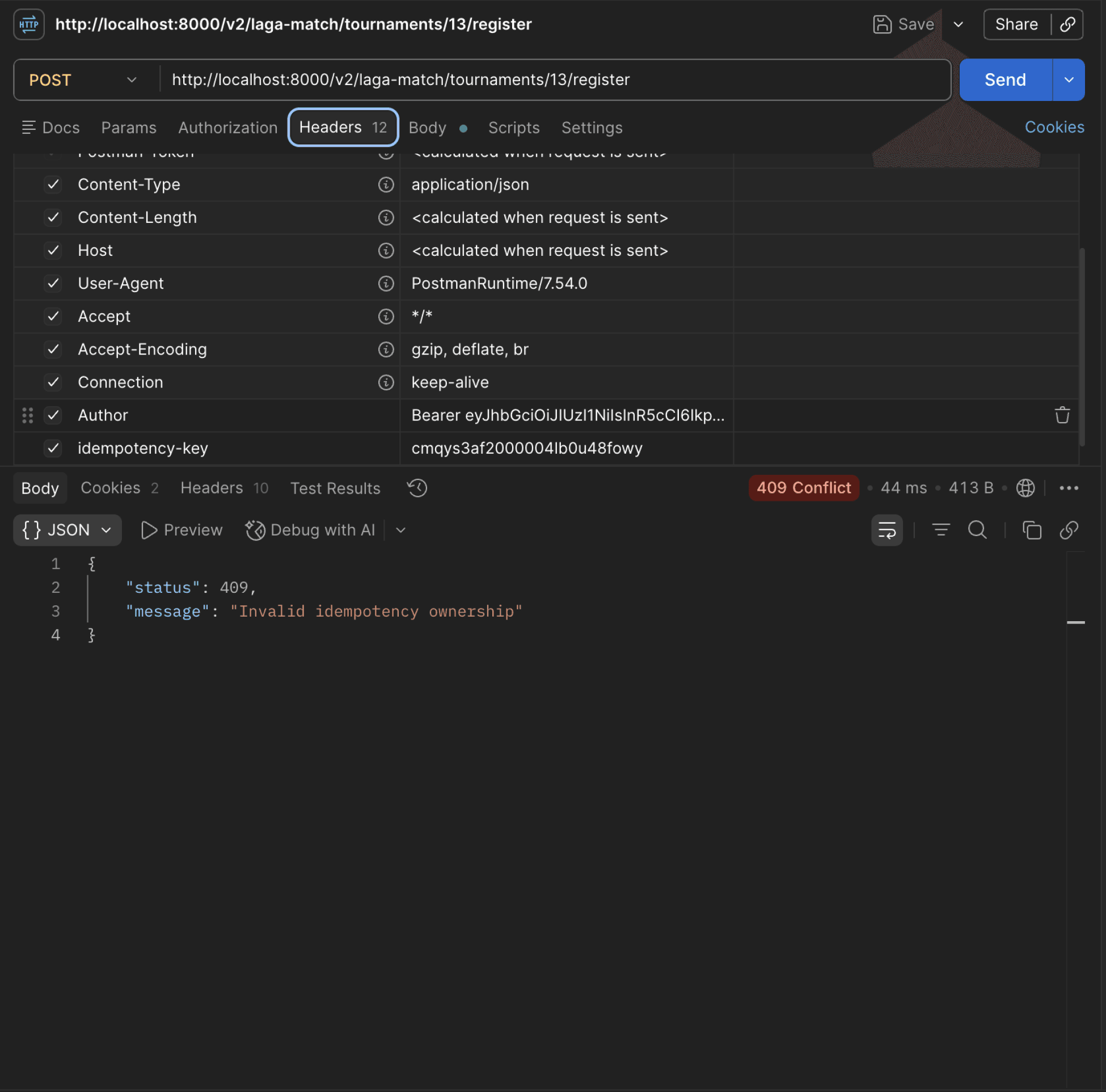Click the network globe icon
Image resolution: width=1106 pixels, height=1092 pixels.
point(1025,488)
